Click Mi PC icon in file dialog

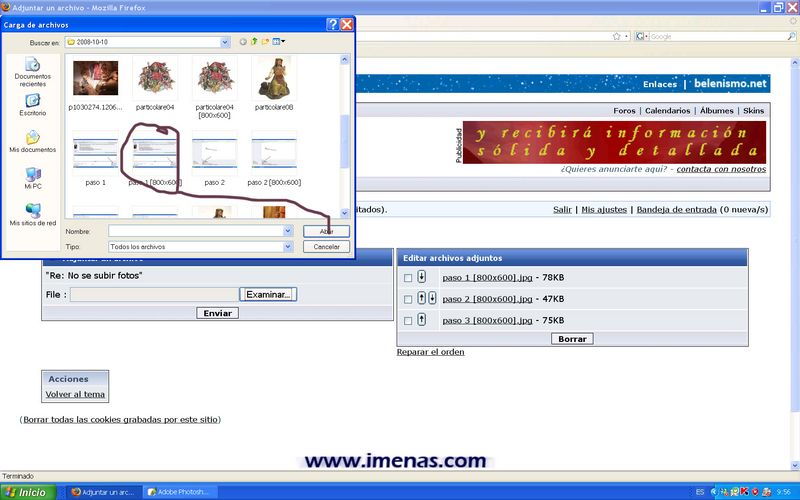32,178
